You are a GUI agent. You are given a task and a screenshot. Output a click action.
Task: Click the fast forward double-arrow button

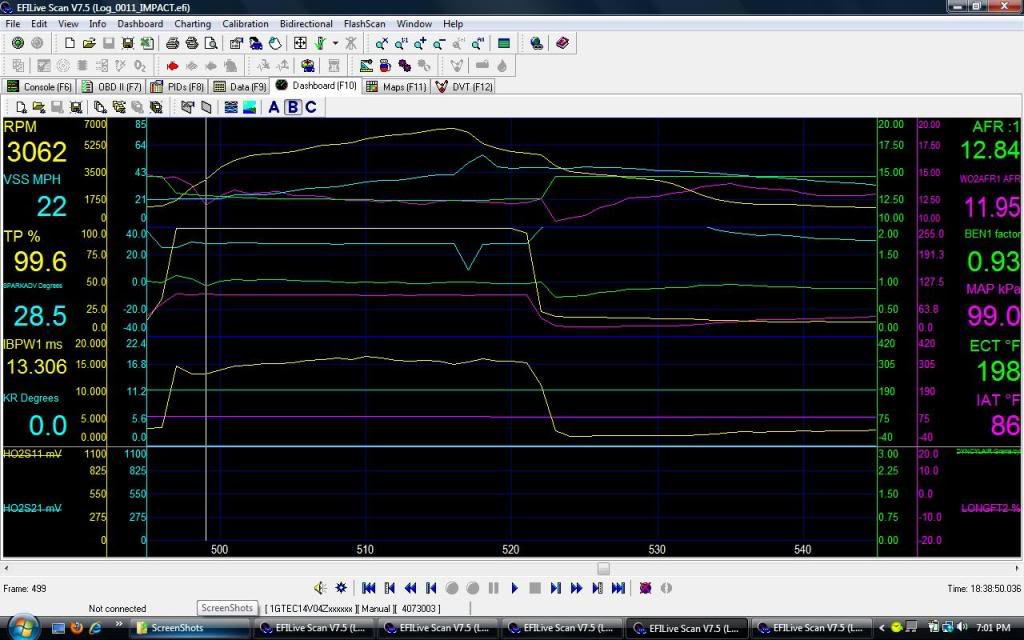(576, 588)
